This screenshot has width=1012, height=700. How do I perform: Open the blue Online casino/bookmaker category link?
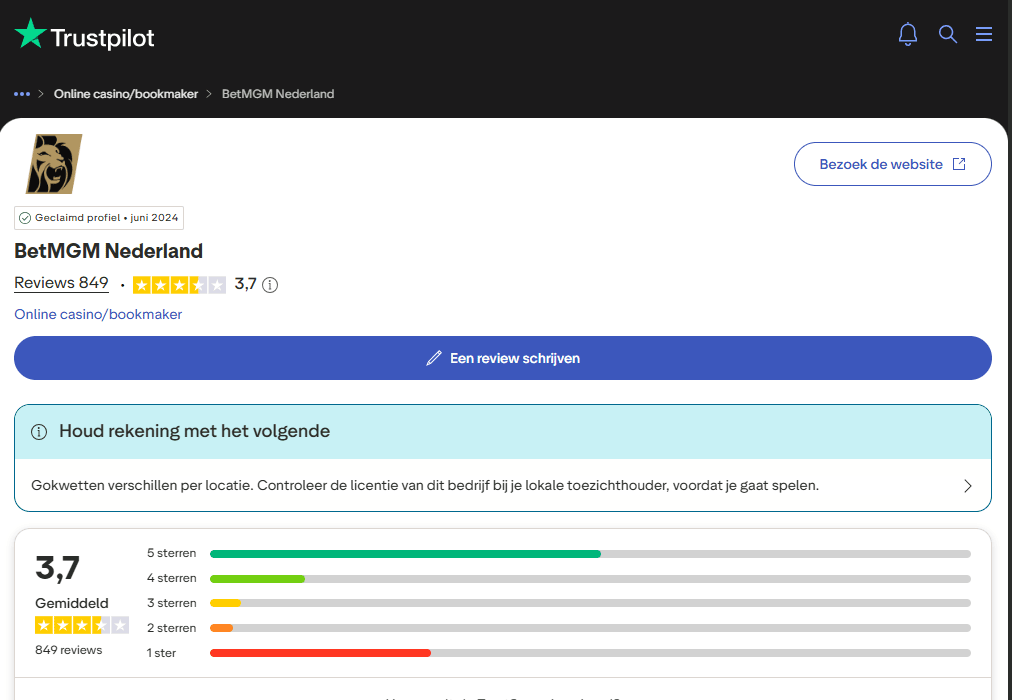click(98, 314)
